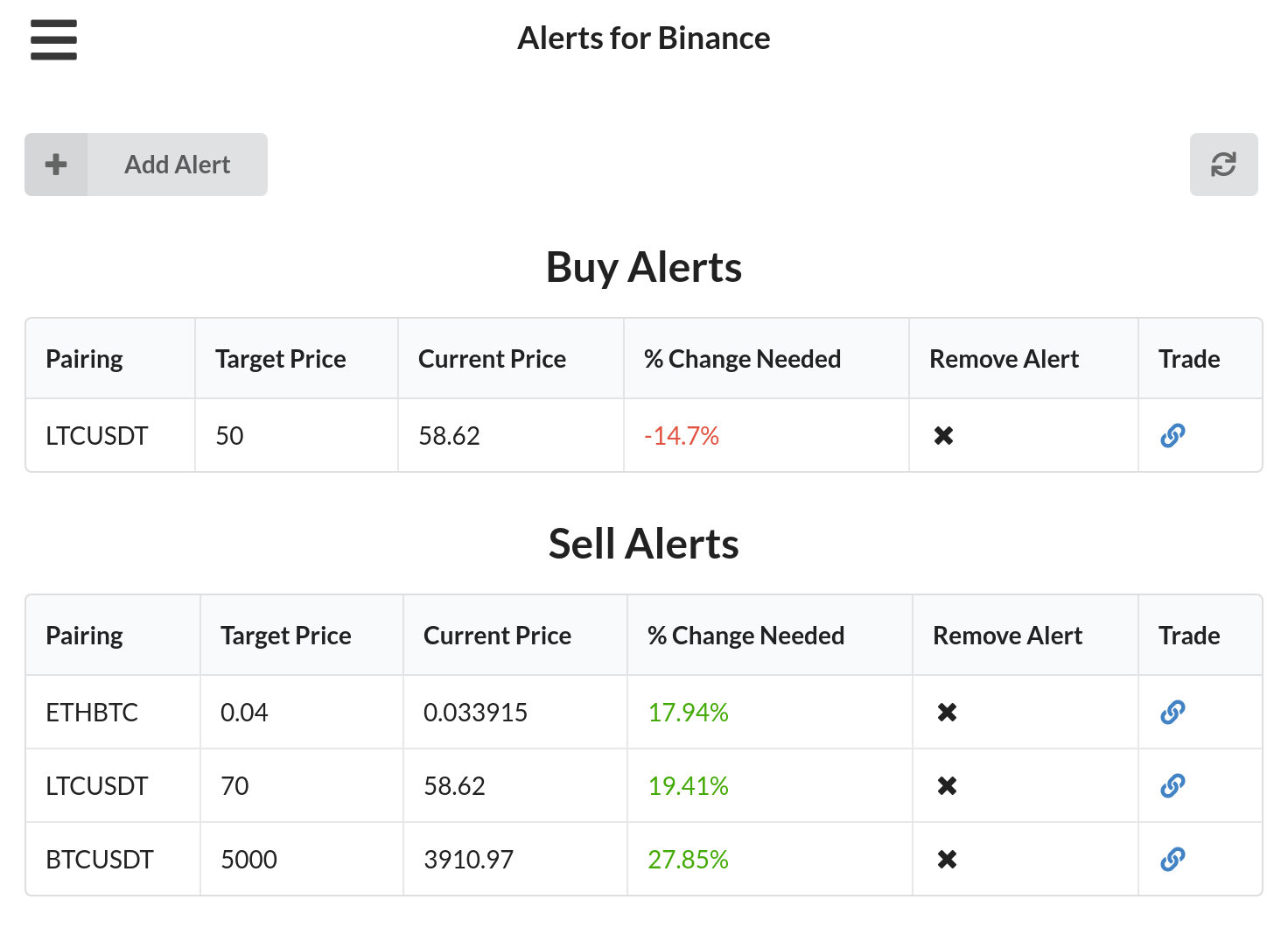This screenshot has width=1288, height=942.
Task: Click the plus icon beside Add Alert
Action: coord(56,165)
